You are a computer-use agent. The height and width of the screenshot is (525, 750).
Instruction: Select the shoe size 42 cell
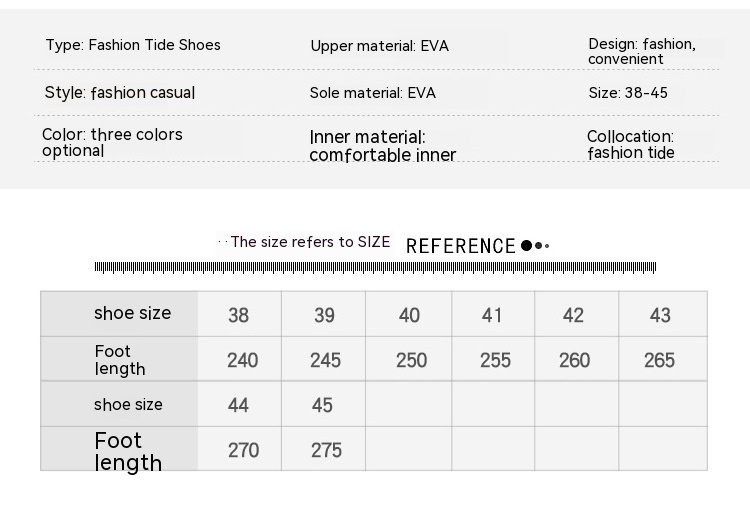tap(573, 315)
